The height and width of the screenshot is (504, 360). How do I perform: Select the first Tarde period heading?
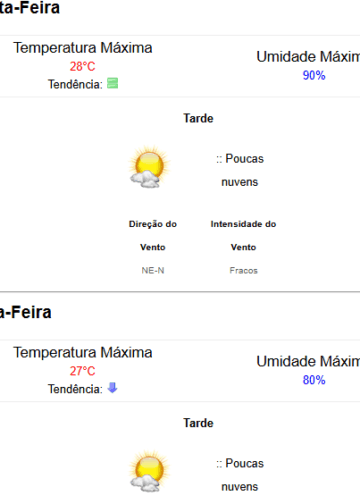[x=198, y=118]
